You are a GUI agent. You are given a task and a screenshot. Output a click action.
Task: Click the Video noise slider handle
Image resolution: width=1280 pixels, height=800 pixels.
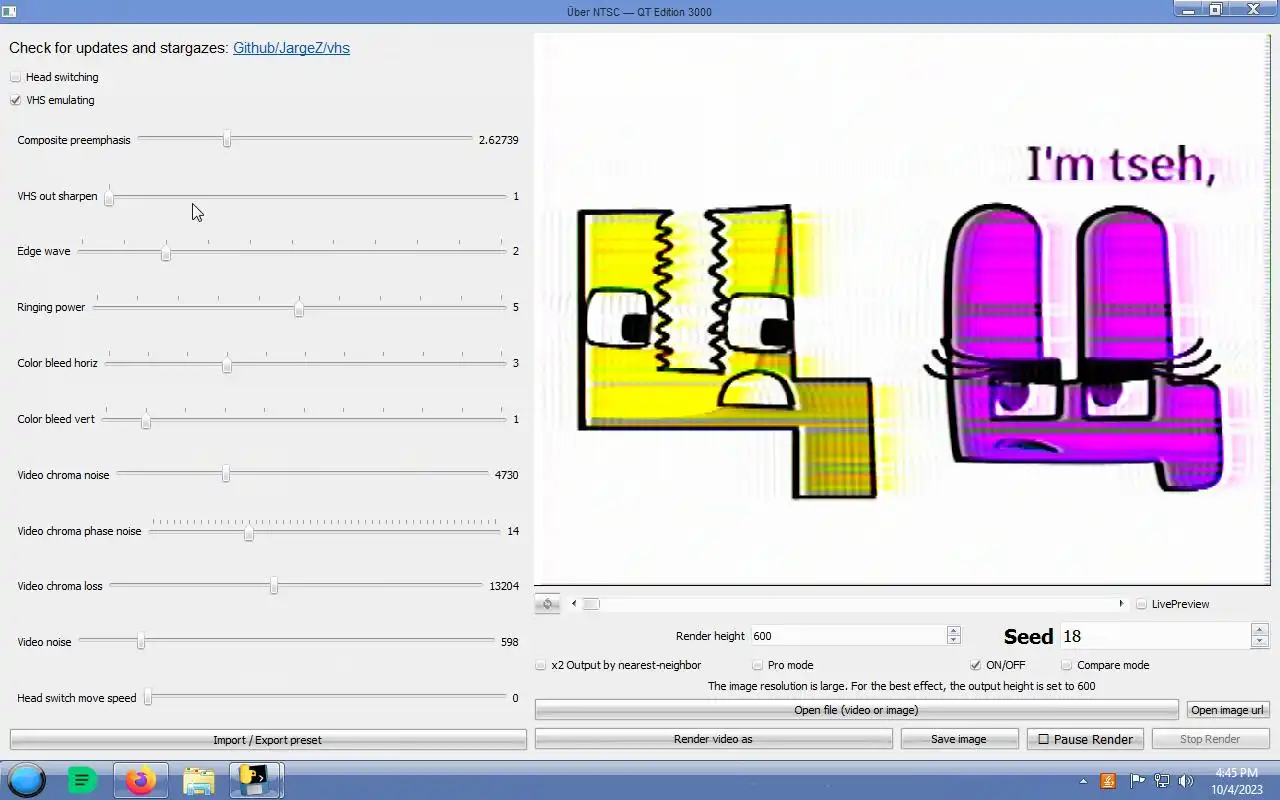(141, 641)
